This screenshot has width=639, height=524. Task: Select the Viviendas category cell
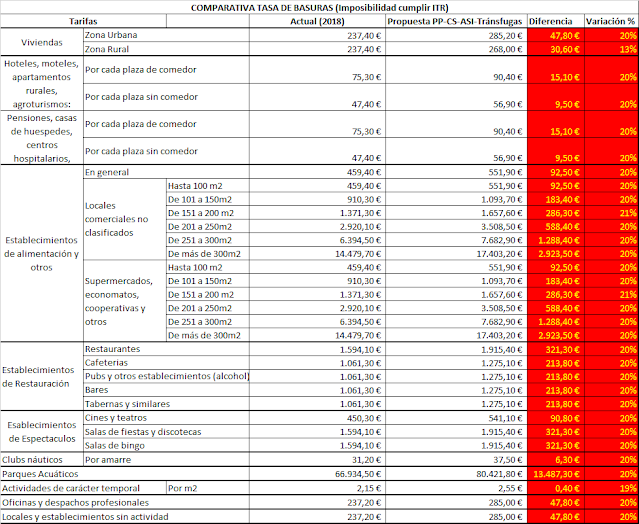tap(42, 42)
